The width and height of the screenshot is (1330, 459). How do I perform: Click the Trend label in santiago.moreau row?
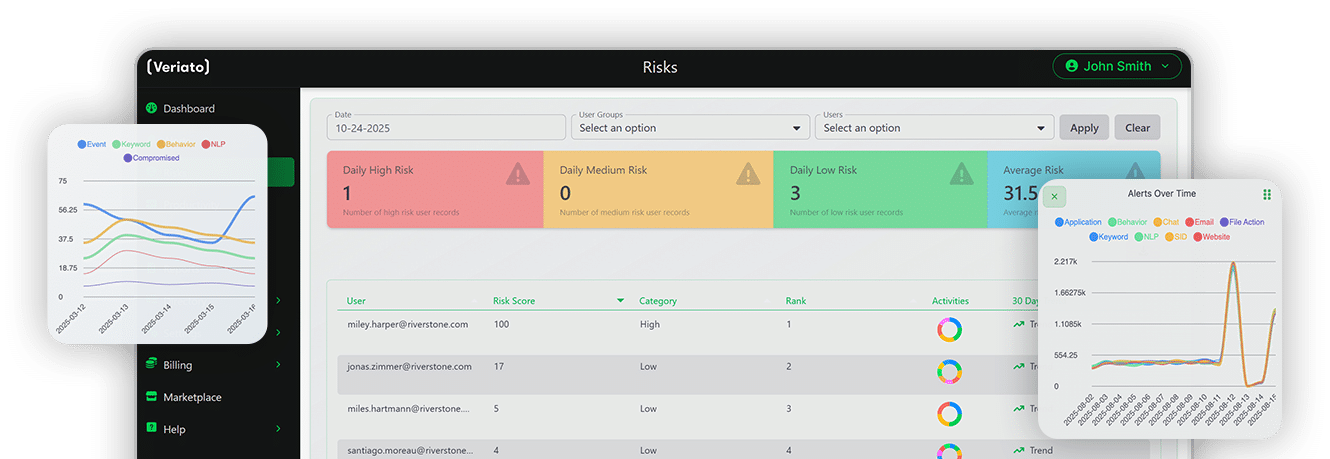pos(1041,450)
